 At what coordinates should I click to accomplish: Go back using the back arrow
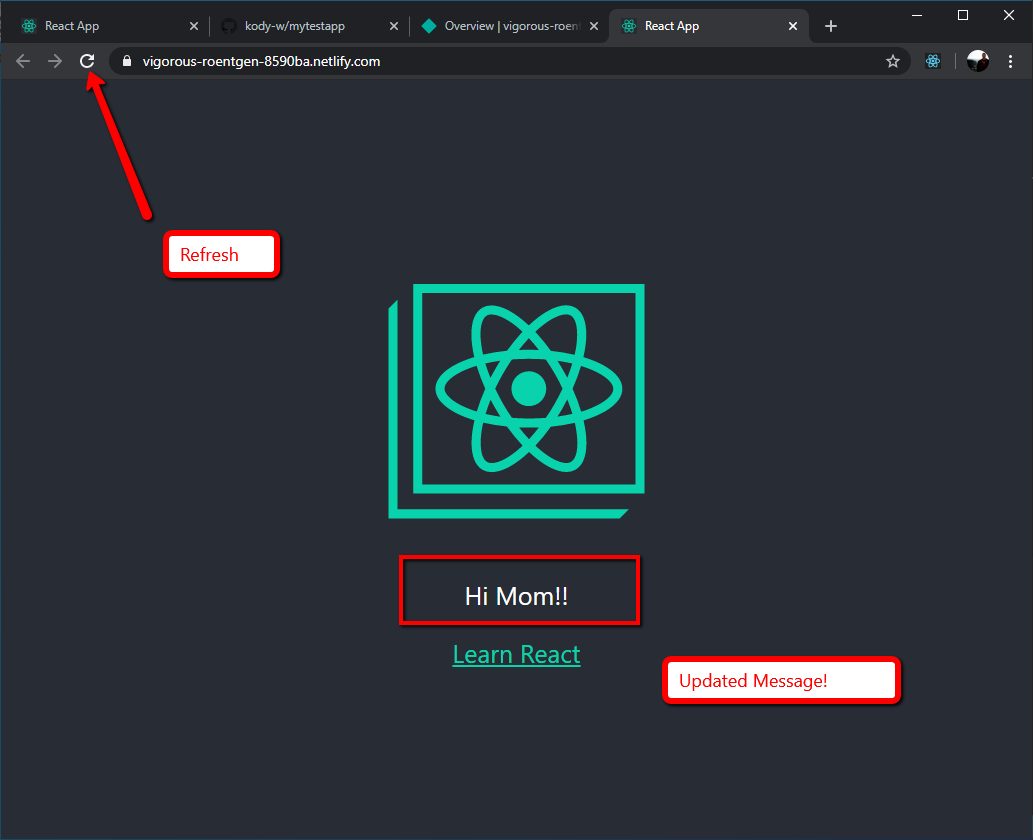click(x=23, y=61)
